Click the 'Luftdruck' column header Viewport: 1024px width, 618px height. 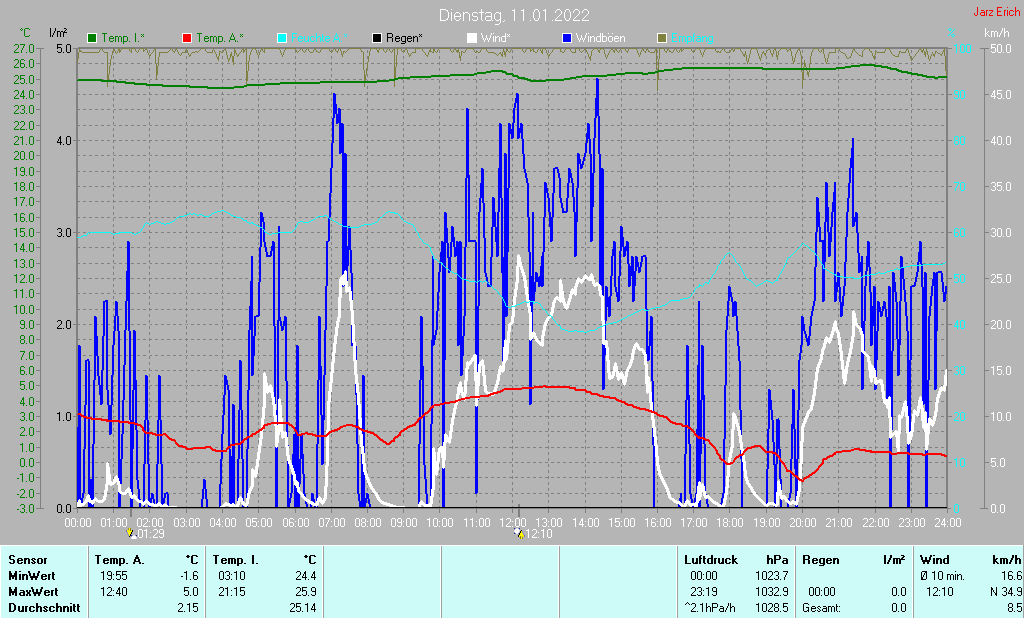coord(711,560)
